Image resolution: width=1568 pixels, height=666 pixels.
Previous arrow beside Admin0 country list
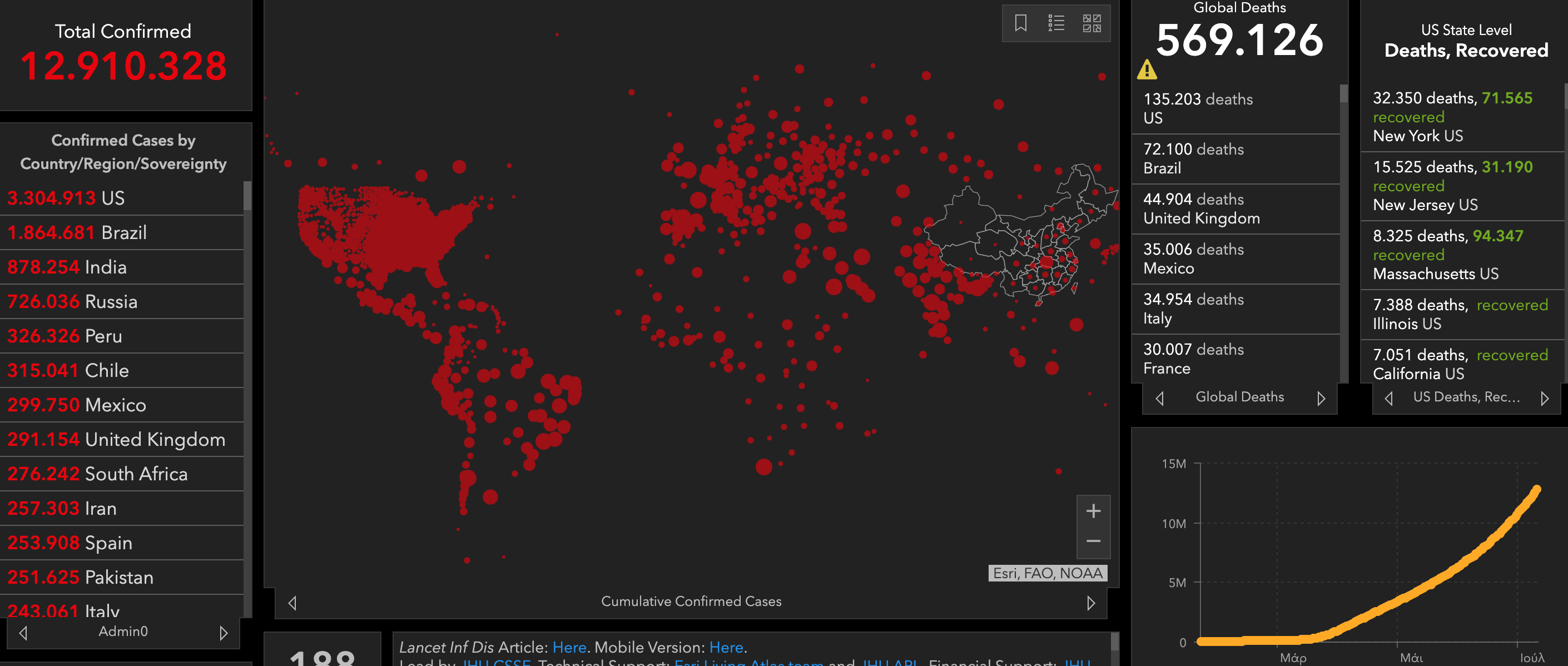(23, 633)
